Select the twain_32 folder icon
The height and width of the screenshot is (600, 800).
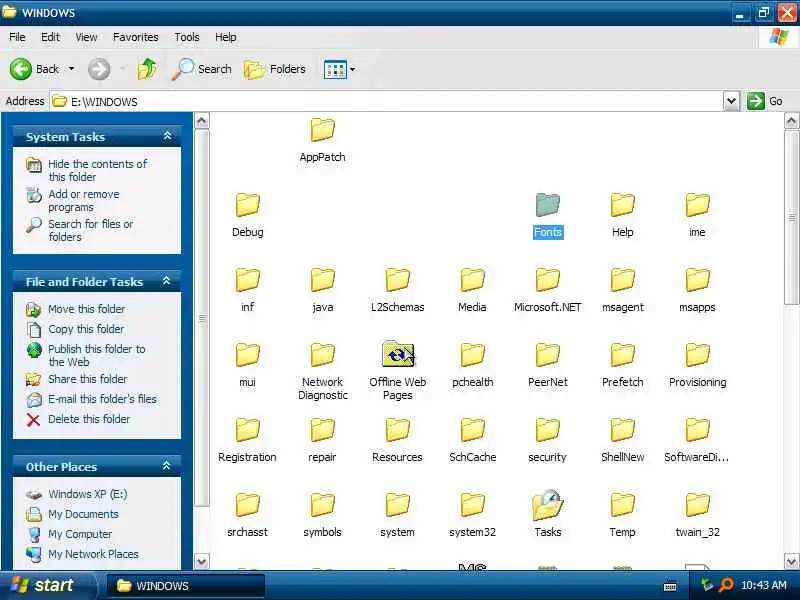pos(697,505)
